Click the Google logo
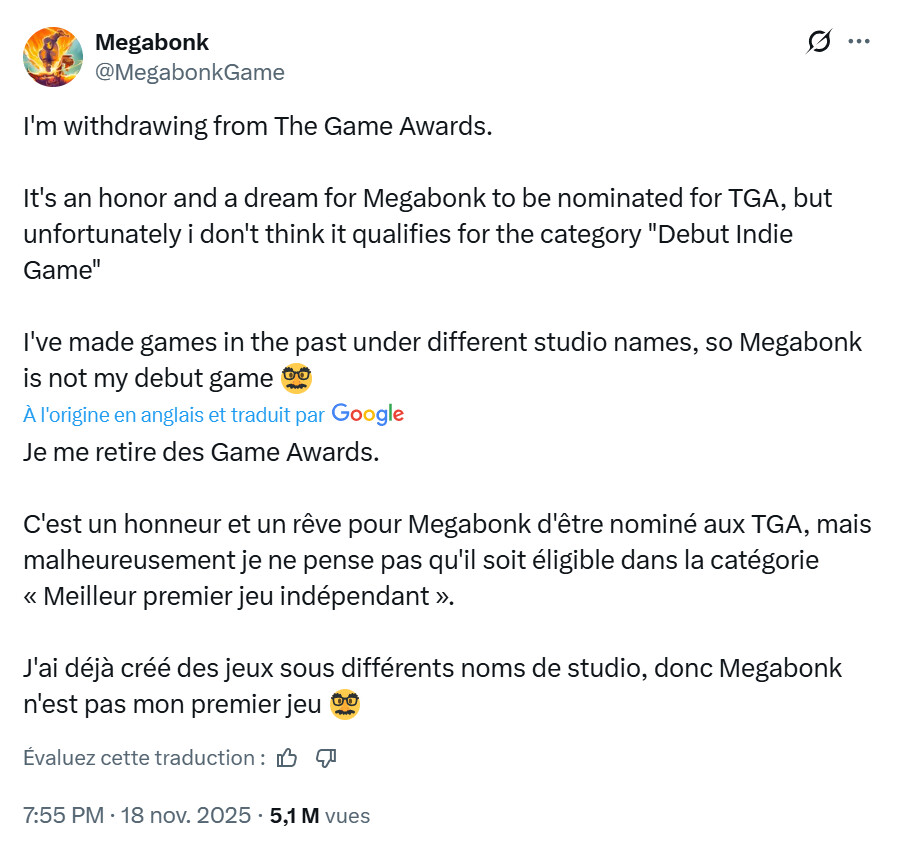 click(x=367, y=413)
